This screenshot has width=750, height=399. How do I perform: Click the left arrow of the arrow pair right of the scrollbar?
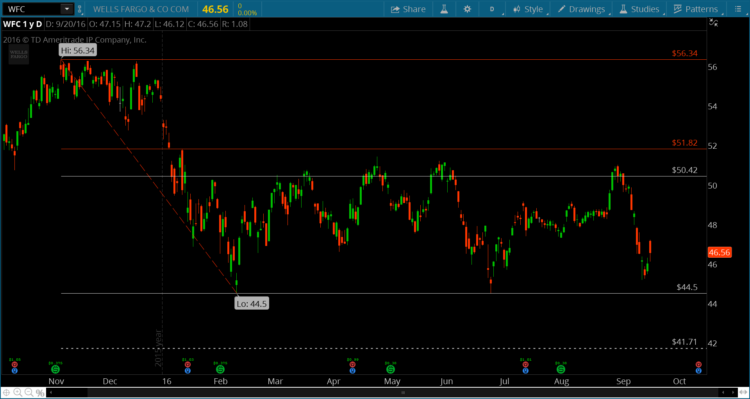pyautogui.click(x=722, y=393)
